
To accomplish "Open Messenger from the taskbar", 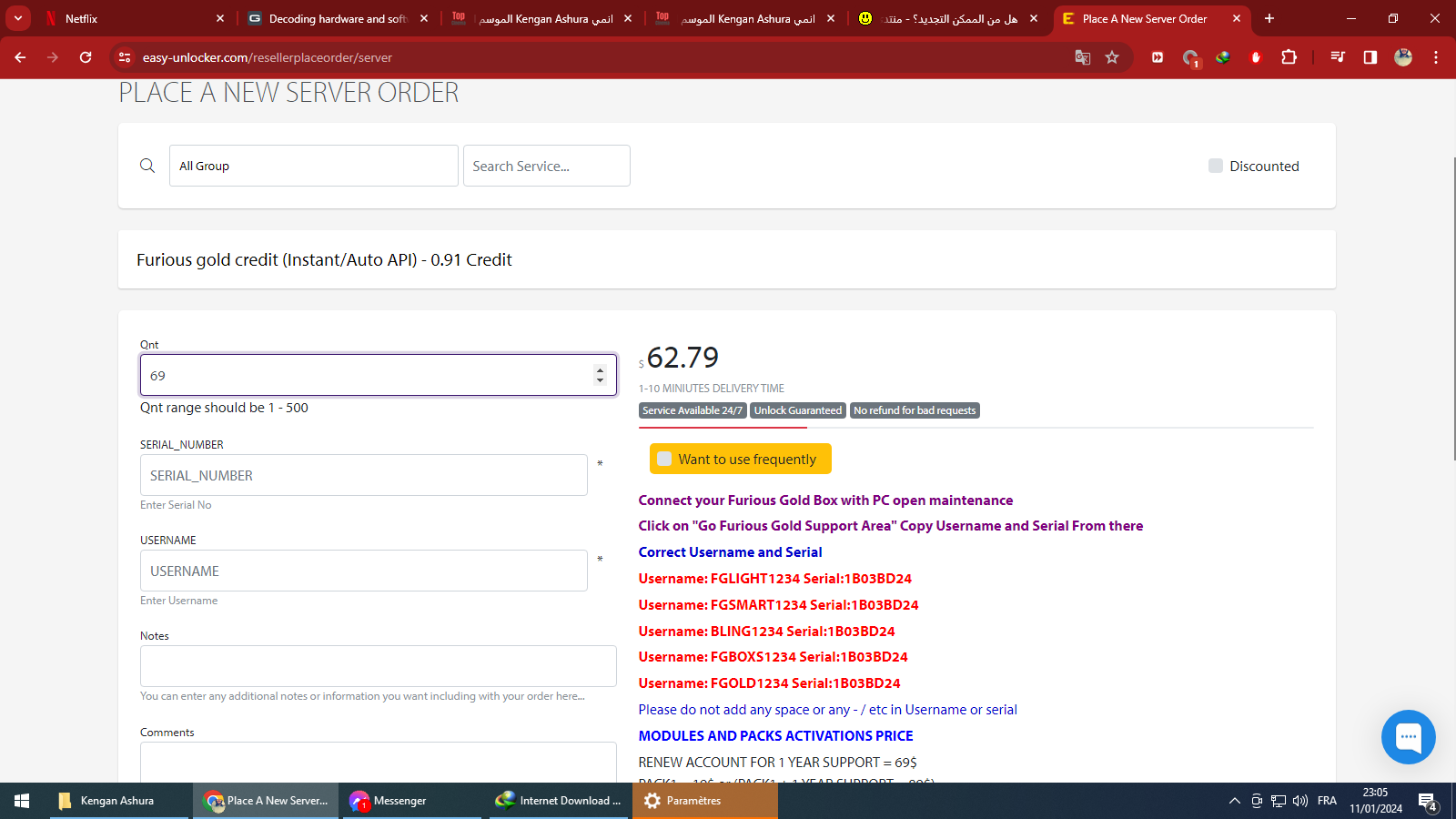I will pyautogui.click(x=411, y=801).
